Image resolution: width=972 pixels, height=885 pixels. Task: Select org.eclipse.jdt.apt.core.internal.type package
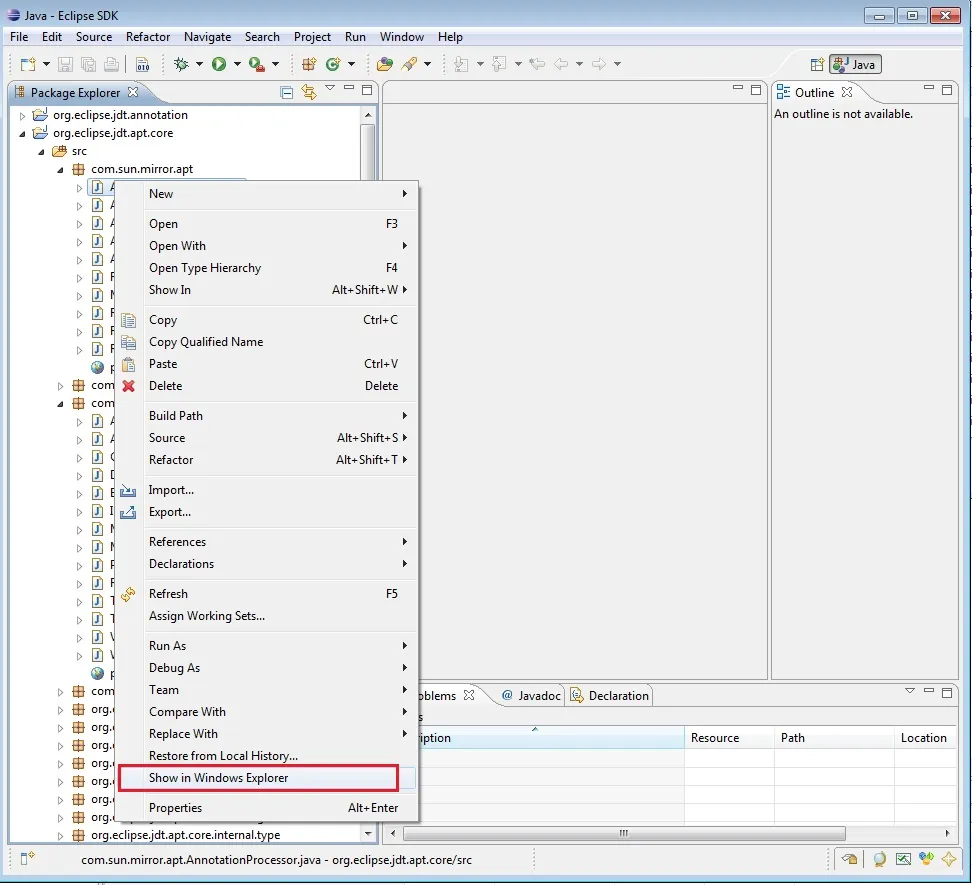click(185, 835)
